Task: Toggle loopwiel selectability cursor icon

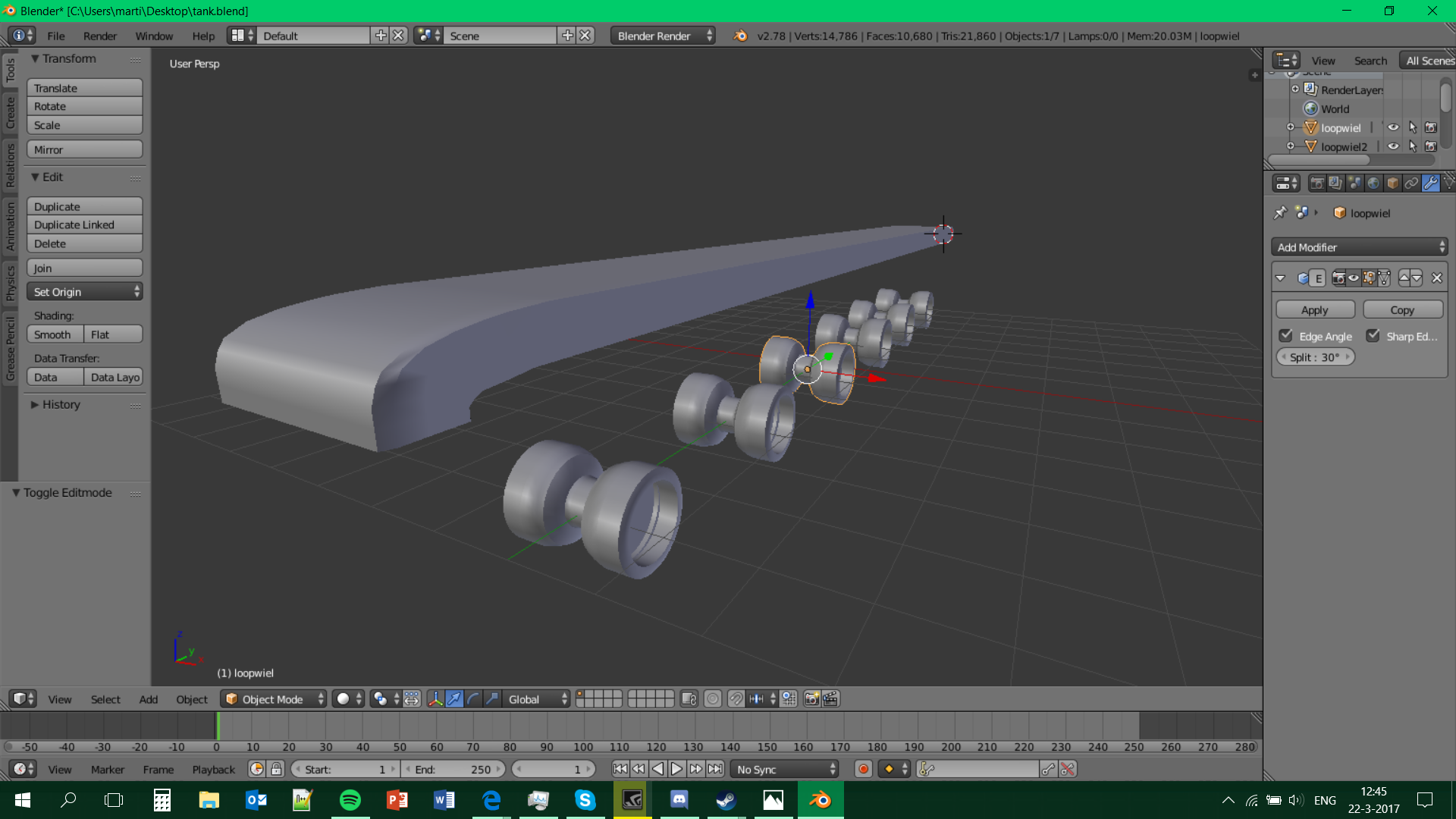Action: coord(1412,127)
